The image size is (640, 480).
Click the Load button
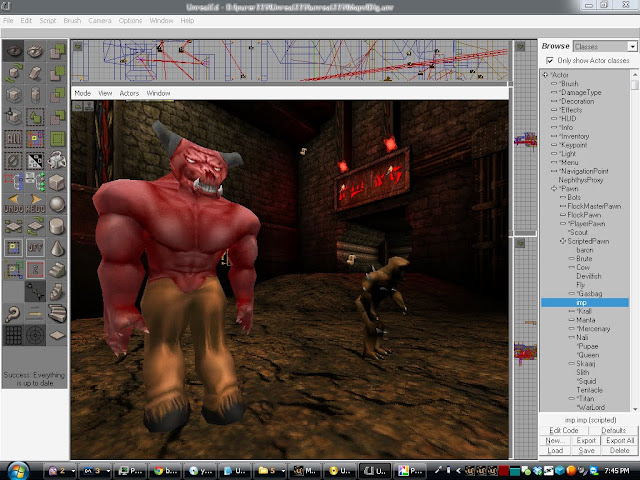(x=555, y=450)
